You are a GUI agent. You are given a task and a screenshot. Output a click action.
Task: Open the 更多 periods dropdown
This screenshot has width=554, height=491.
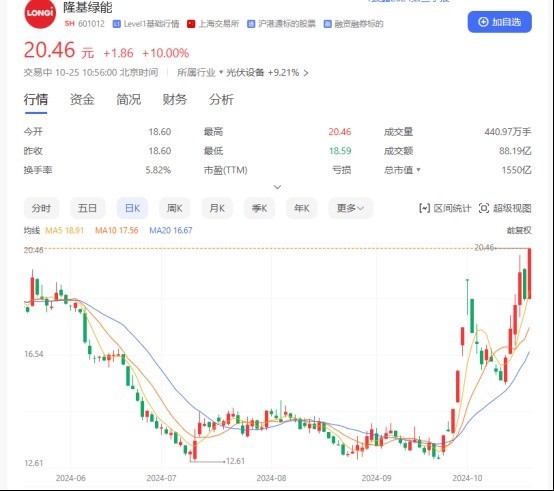[x=350, y=208]
